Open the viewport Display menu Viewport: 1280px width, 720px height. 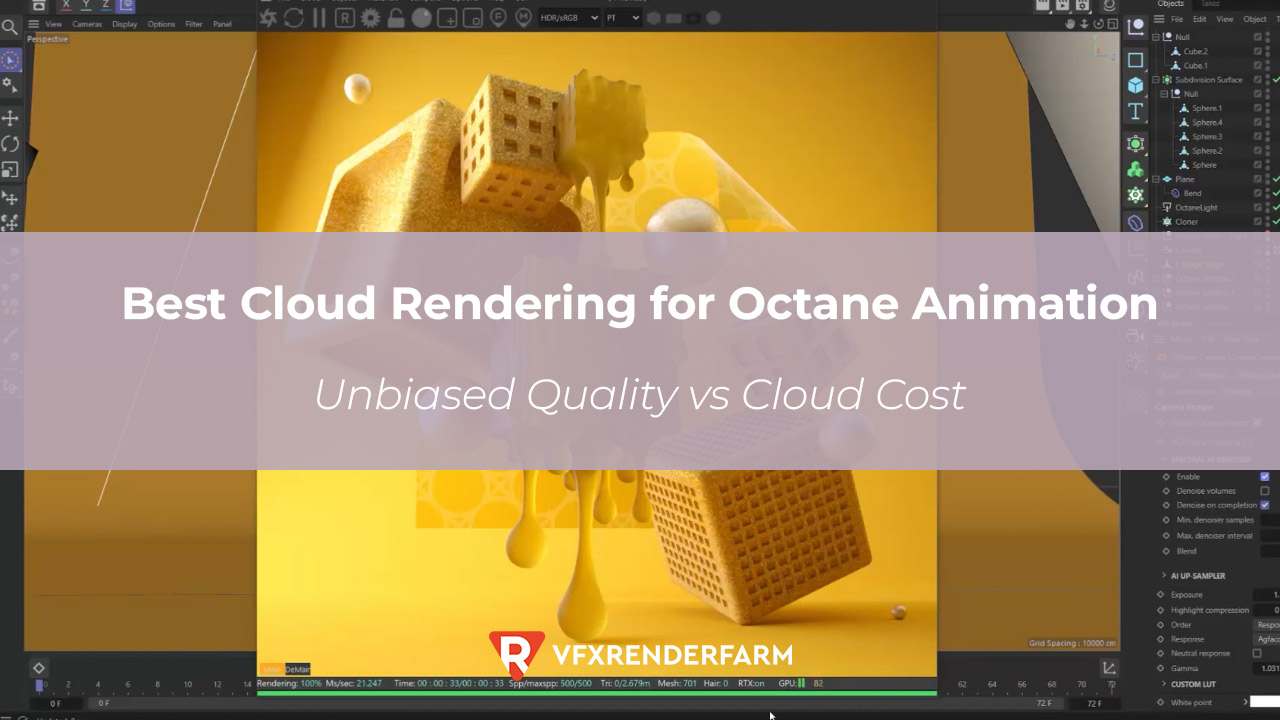point(125,24)
